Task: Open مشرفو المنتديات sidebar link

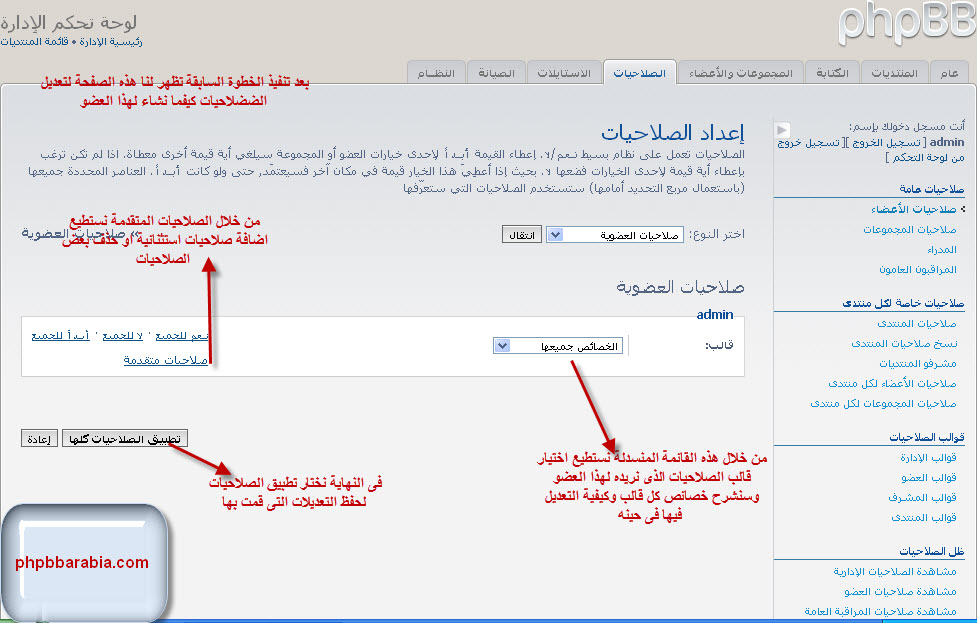Action: (x=918, y=363)
